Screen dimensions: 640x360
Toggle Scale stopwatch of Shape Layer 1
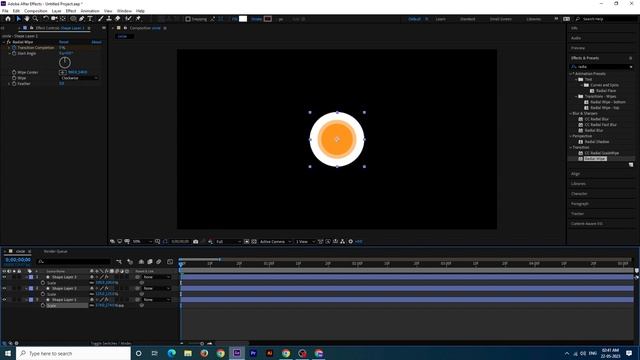coord(43,305)
